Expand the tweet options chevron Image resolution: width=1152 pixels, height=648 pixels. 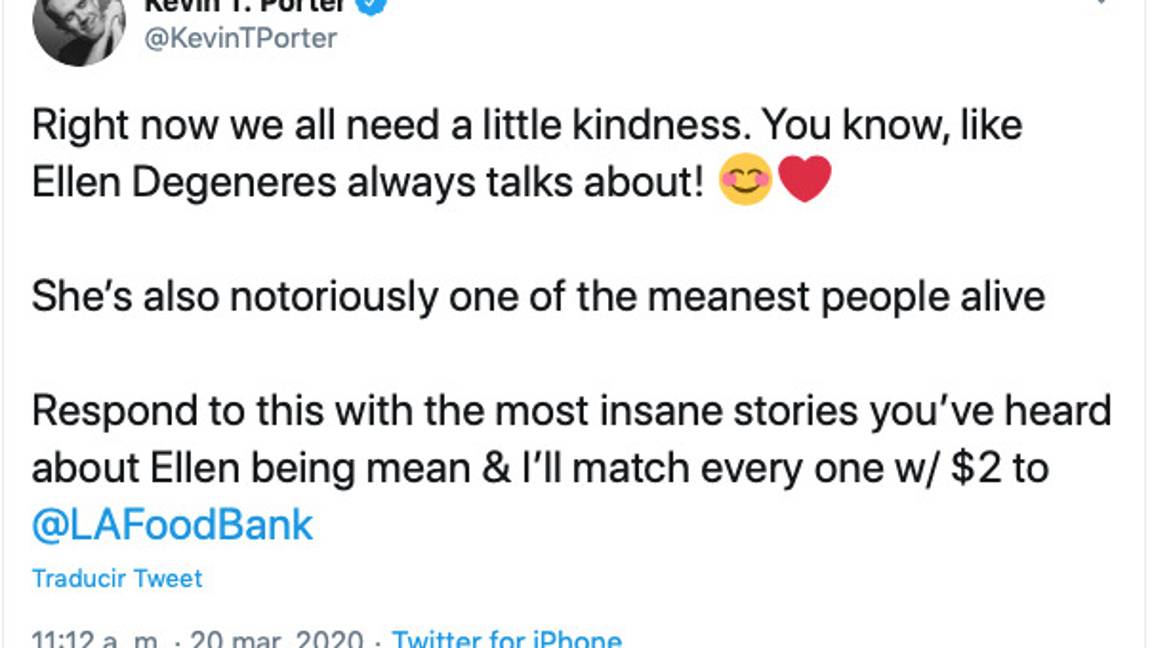click(1102, 4)
